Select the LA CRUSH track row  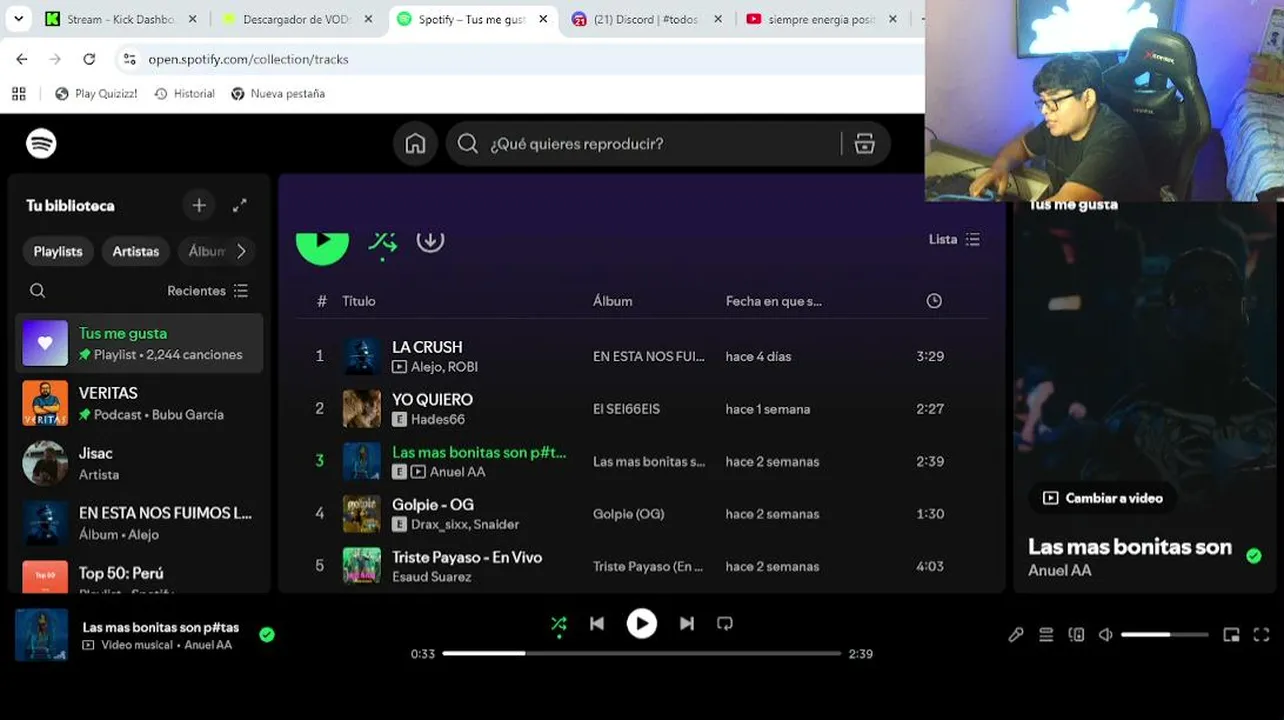click(642, 356)
